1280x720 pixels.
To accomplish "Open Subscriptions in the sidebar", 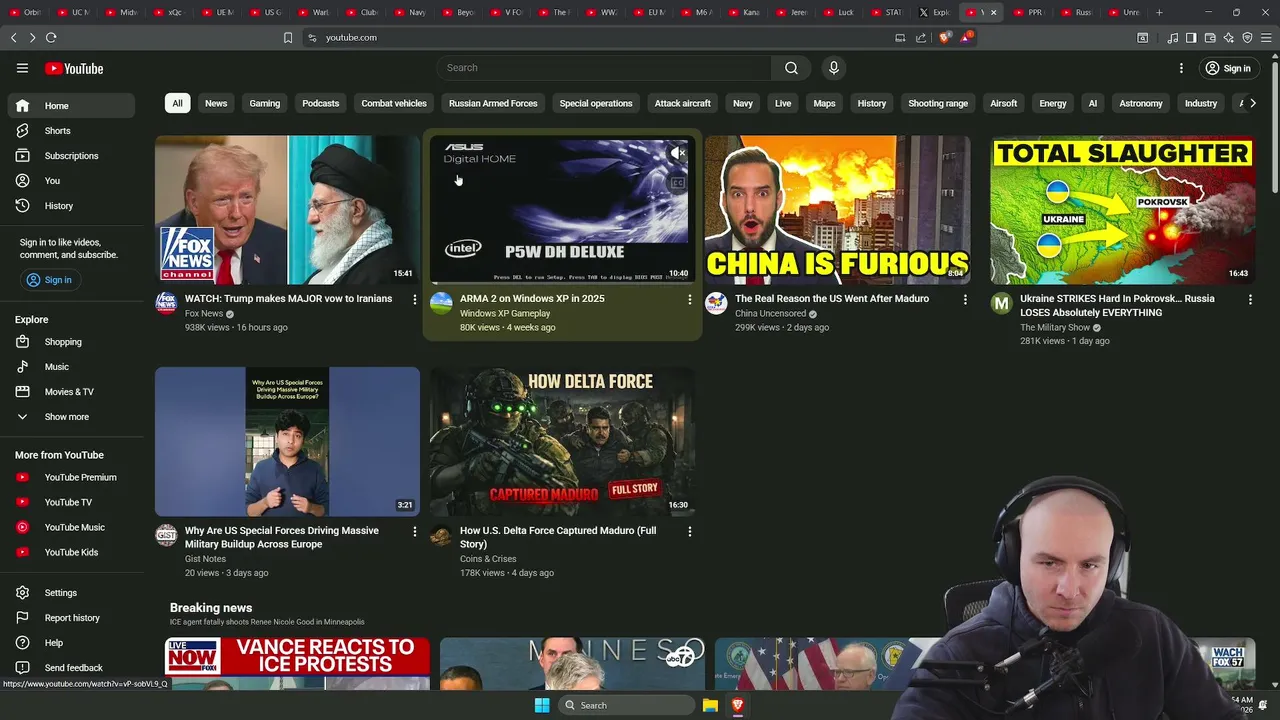I will click(71, 156).
